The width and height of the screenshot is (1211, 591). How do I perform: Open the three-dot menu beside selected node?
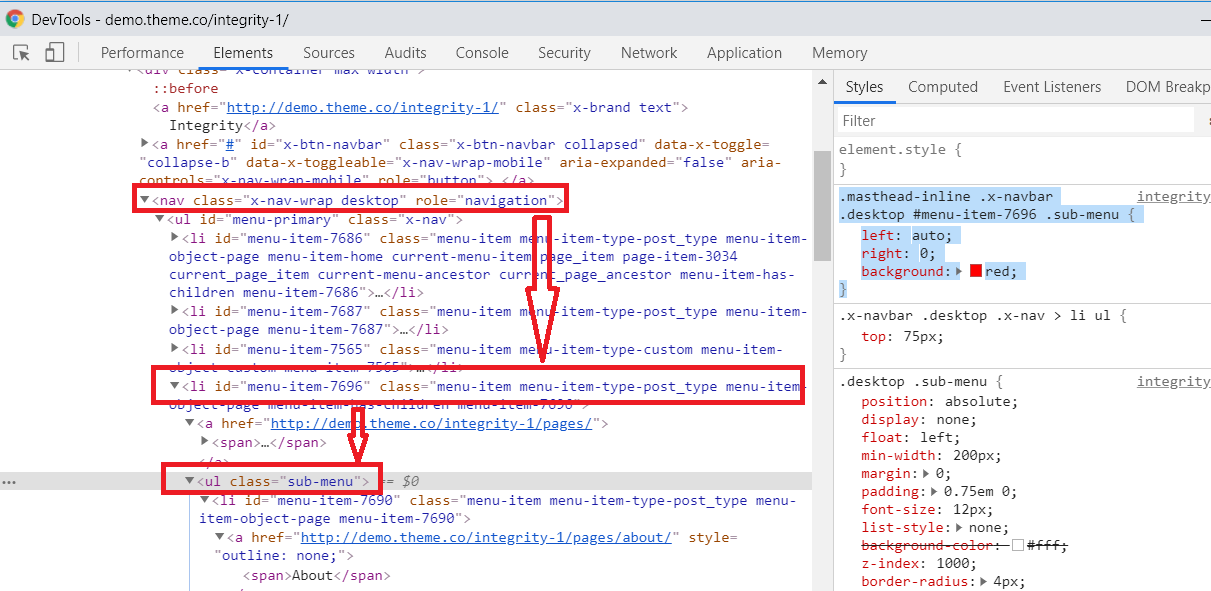pyautogui.click(x=9, y=481)
